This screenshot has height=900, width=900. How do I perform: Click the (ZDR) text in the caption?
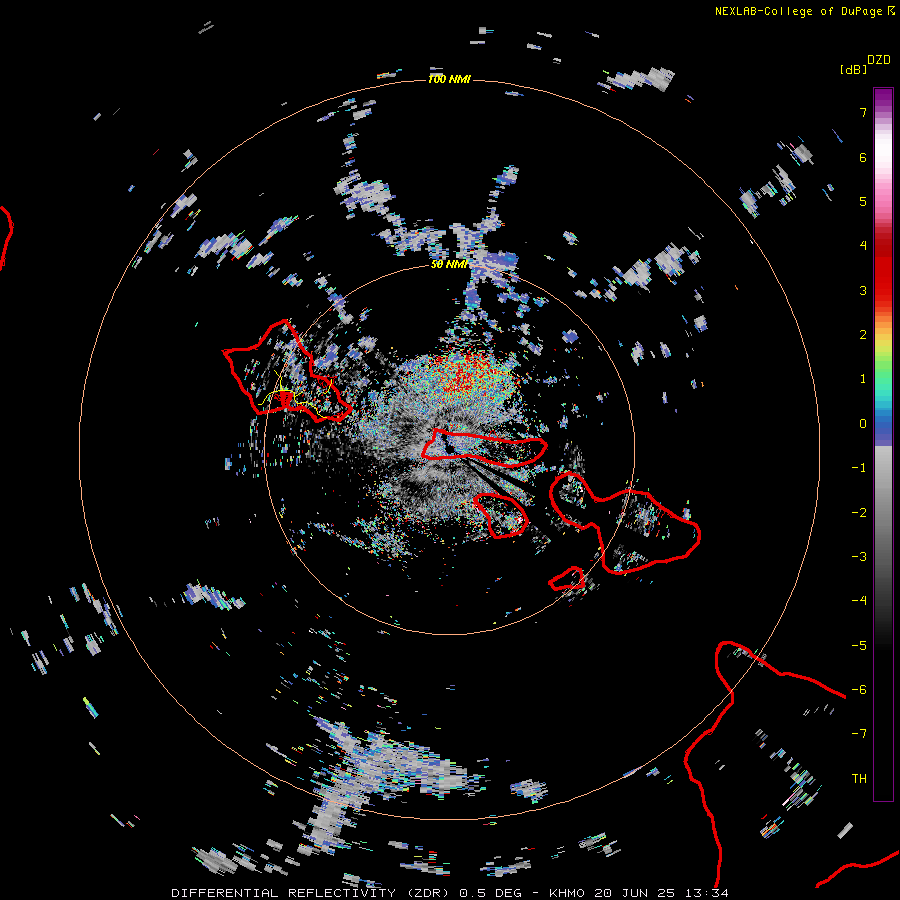[x=430, y=893]
